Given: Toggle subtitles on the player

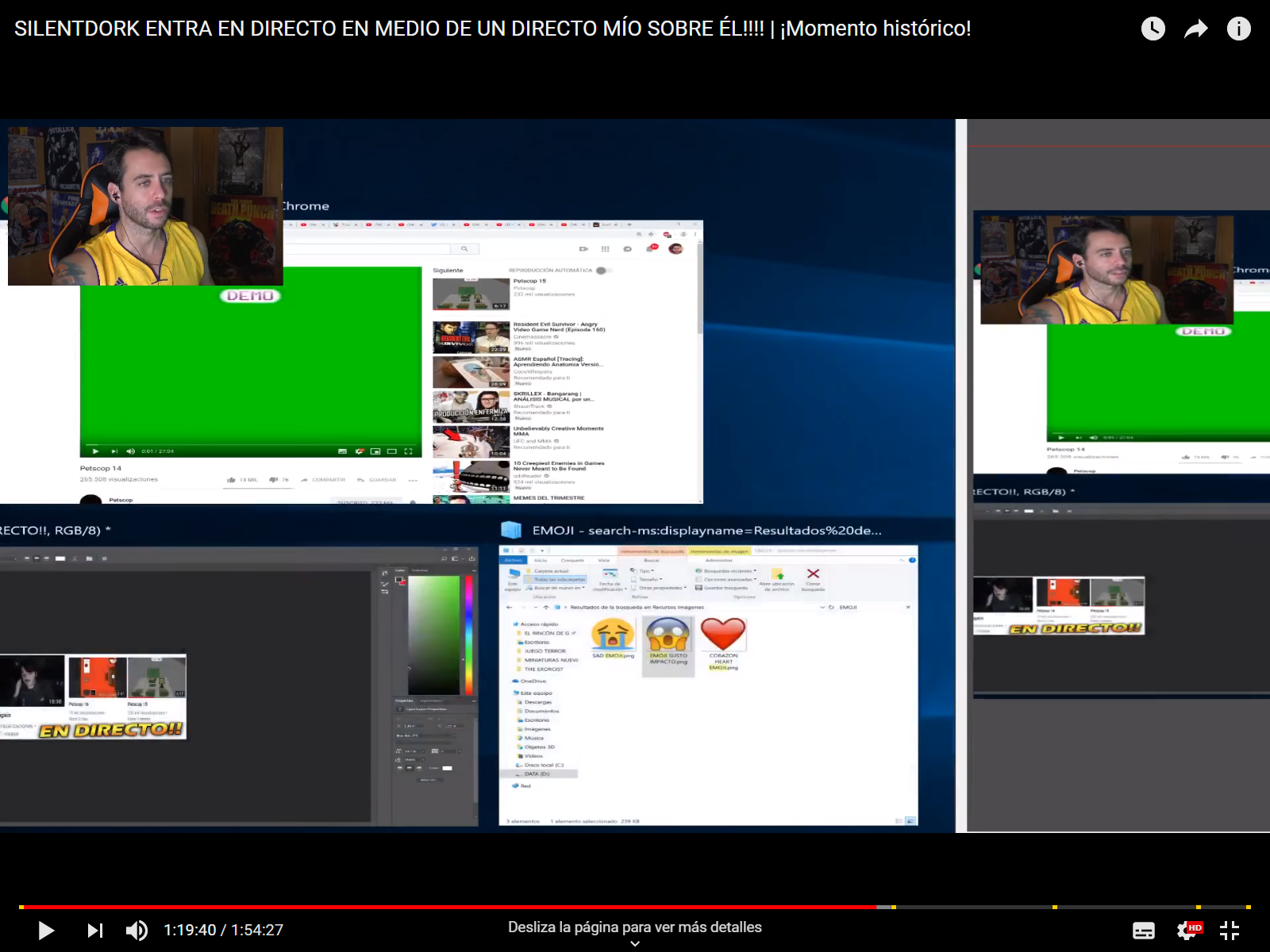Looking at the screenshot, I should click(1144, 930).
